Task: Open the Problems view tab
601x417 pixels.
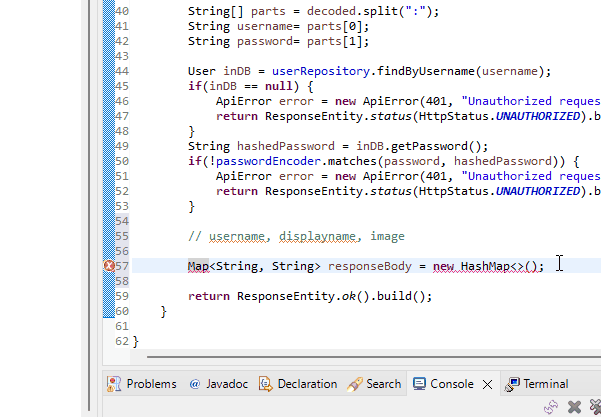Action: pyautogui.click(x=151, y=384)
